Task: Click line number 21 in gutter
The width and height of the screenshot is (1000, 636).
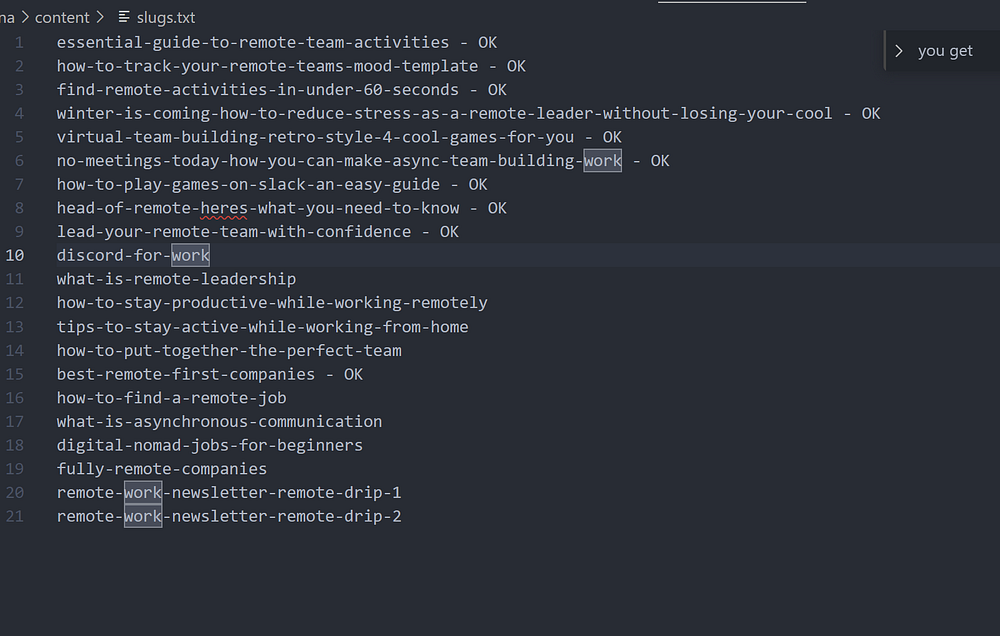Action: tap(15, 516)
